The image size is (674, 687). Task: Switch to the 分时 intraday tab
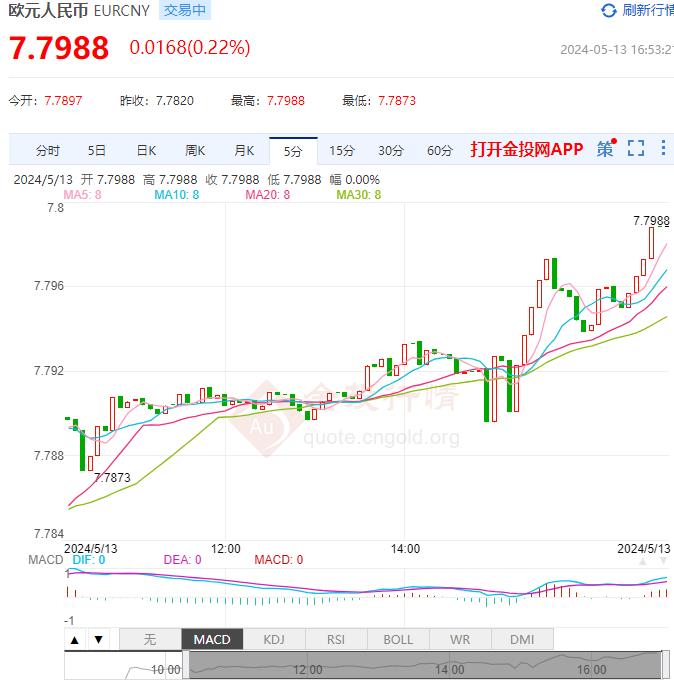point(47,151)
